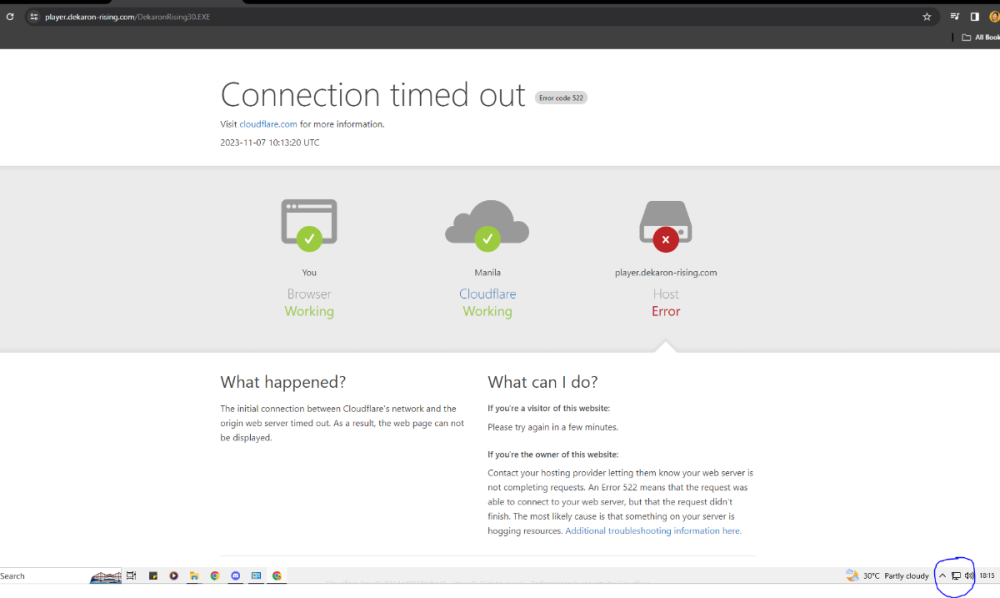Open the Chrome side panel icon
1000x598 pixels.
(x=974, y=17)
